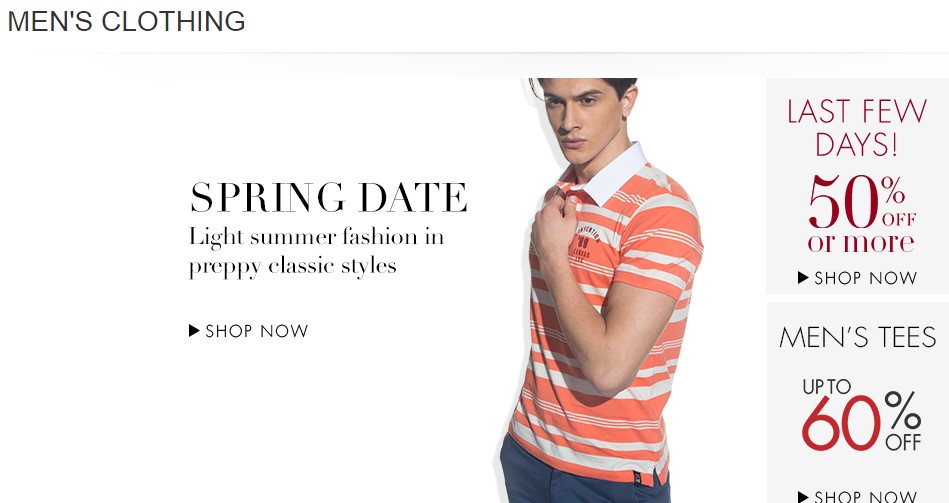The width and height of the screenshot is (949, 503).
Task: Click the arrow icon under Men's Tees offer
Action: (803, 497)
